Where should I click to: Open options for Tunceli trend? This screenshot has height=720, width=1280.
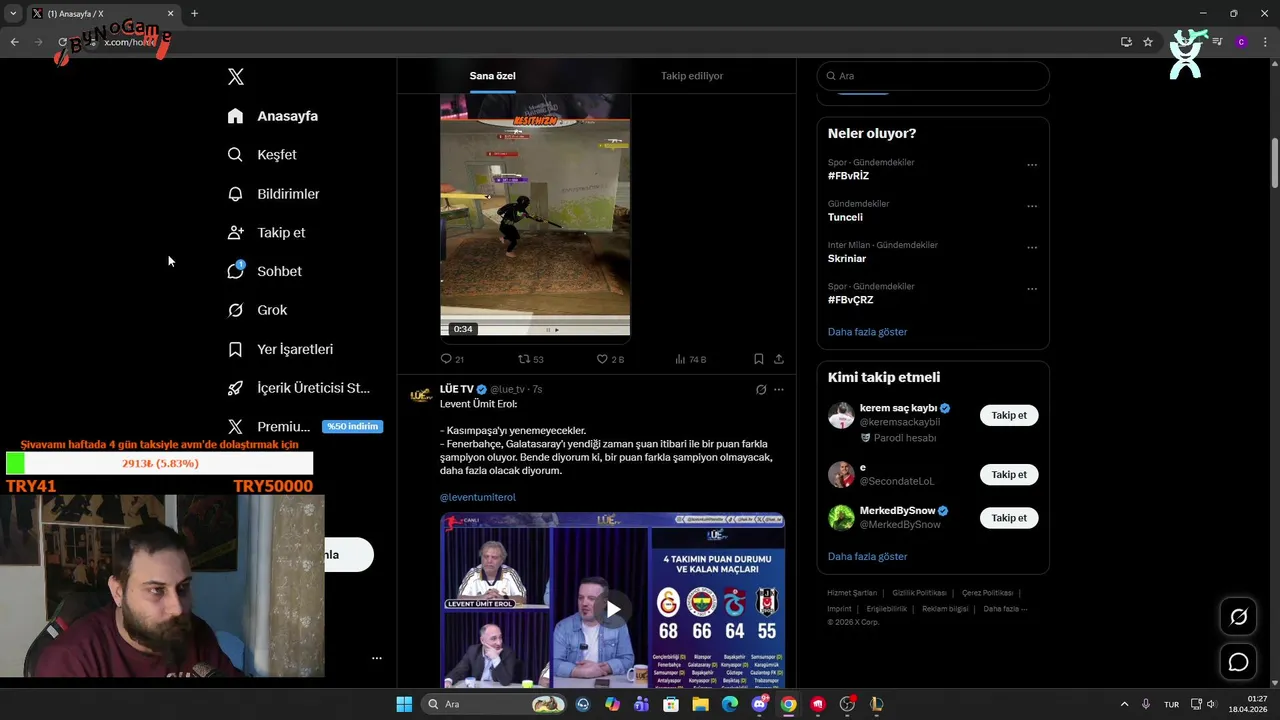pyautogui.click(x=1032, y=206)
